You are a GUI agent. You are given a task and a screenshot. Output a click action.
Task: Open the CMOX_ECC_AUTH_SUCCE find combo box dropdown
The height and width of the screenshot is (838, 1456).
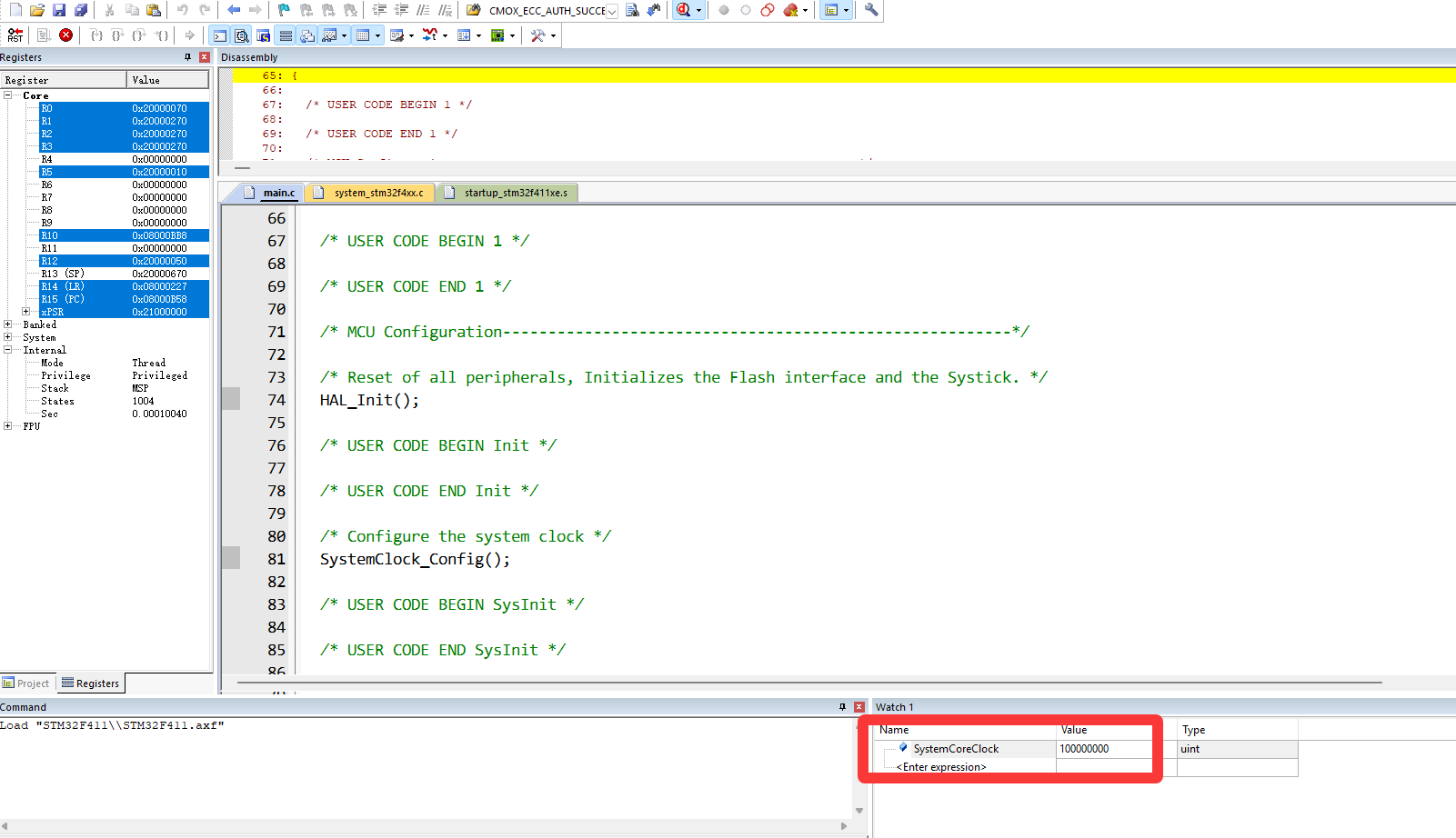tap(612, 11)
